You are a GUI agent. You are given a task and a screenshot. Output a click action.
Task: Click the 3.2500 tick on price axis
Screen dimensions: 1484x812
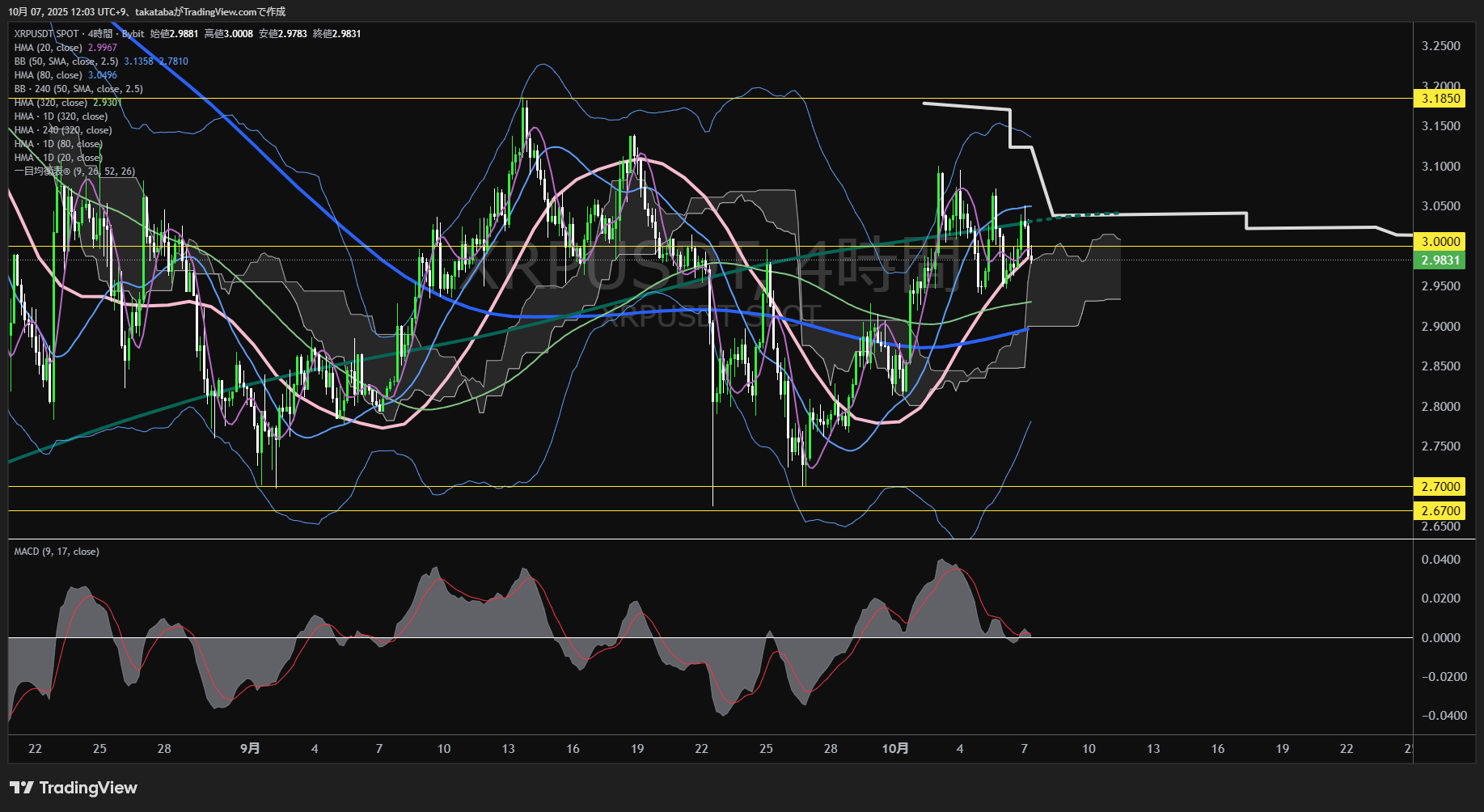[1440, 46]
